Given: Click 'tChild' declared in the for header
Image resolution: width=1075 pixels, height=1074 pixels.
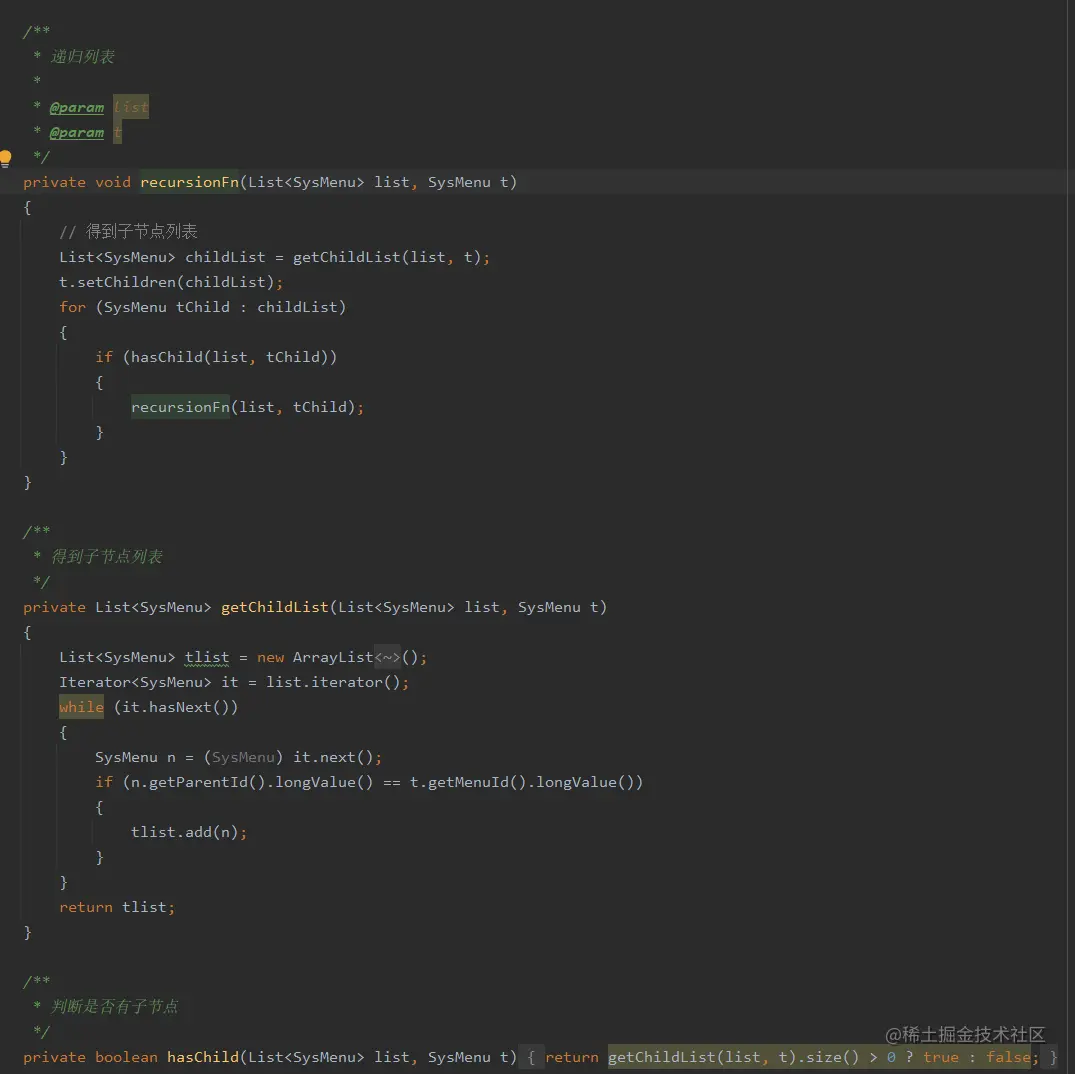Looking at the screenshot, I should pyautogui.click(x=203, y=307).
